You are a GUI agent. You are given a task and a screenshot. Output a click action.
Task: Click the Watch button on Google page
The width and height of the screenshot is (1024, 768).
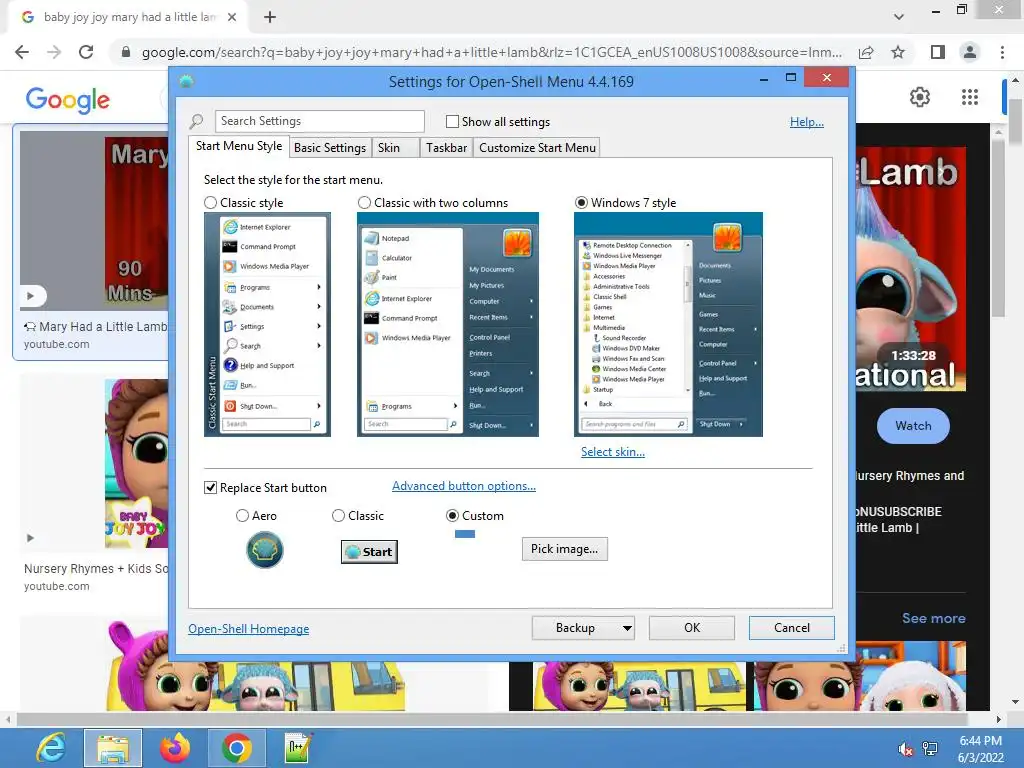click(x=913, y=426)
